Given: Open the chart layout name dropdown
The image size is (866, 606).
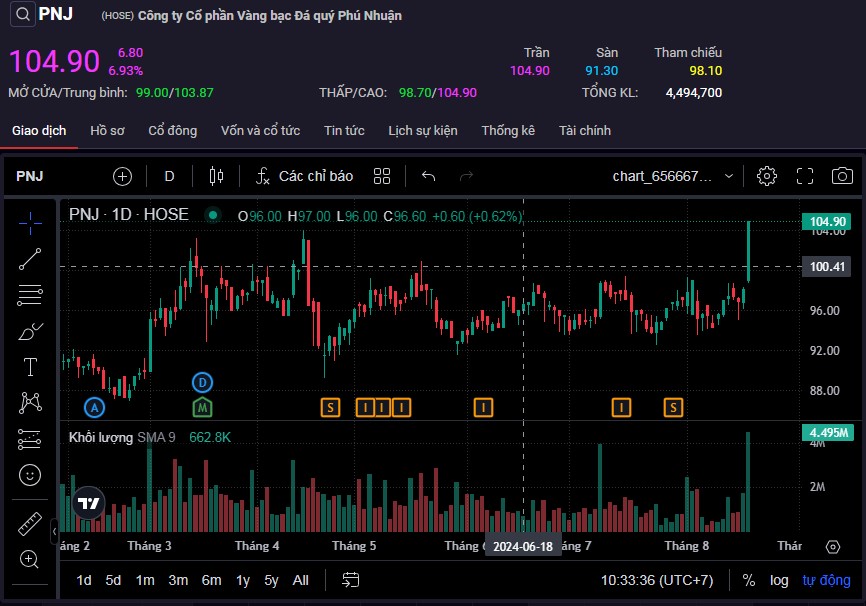Looking at the screenshot, I should point(672,176).
